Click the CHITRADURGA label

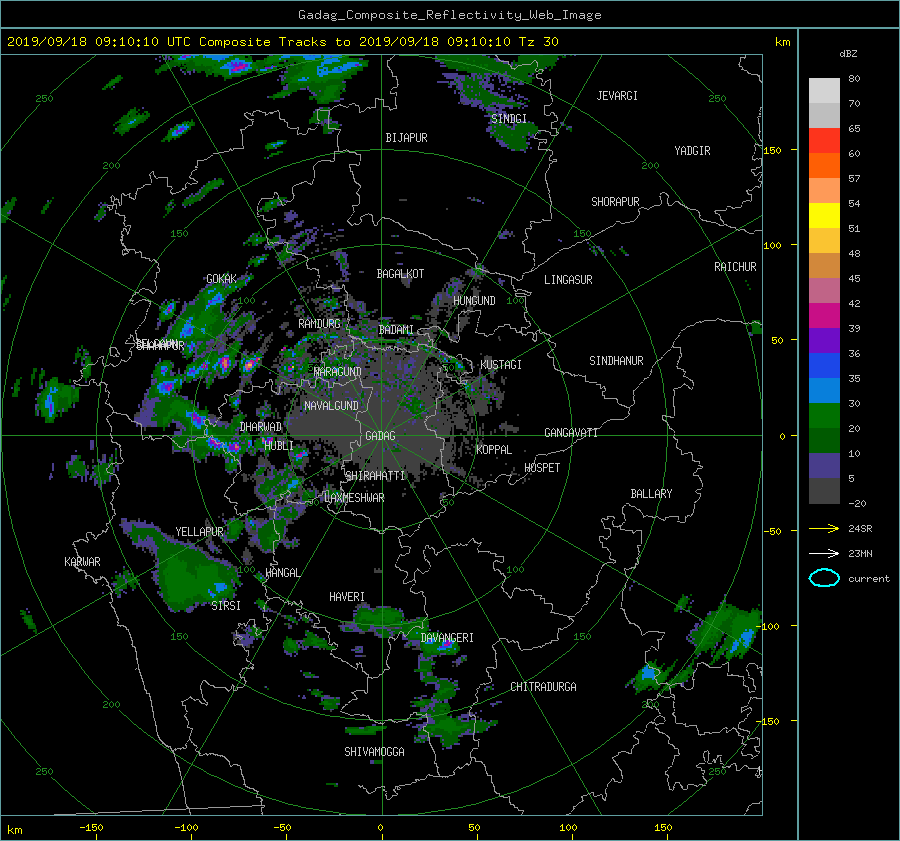543,687
